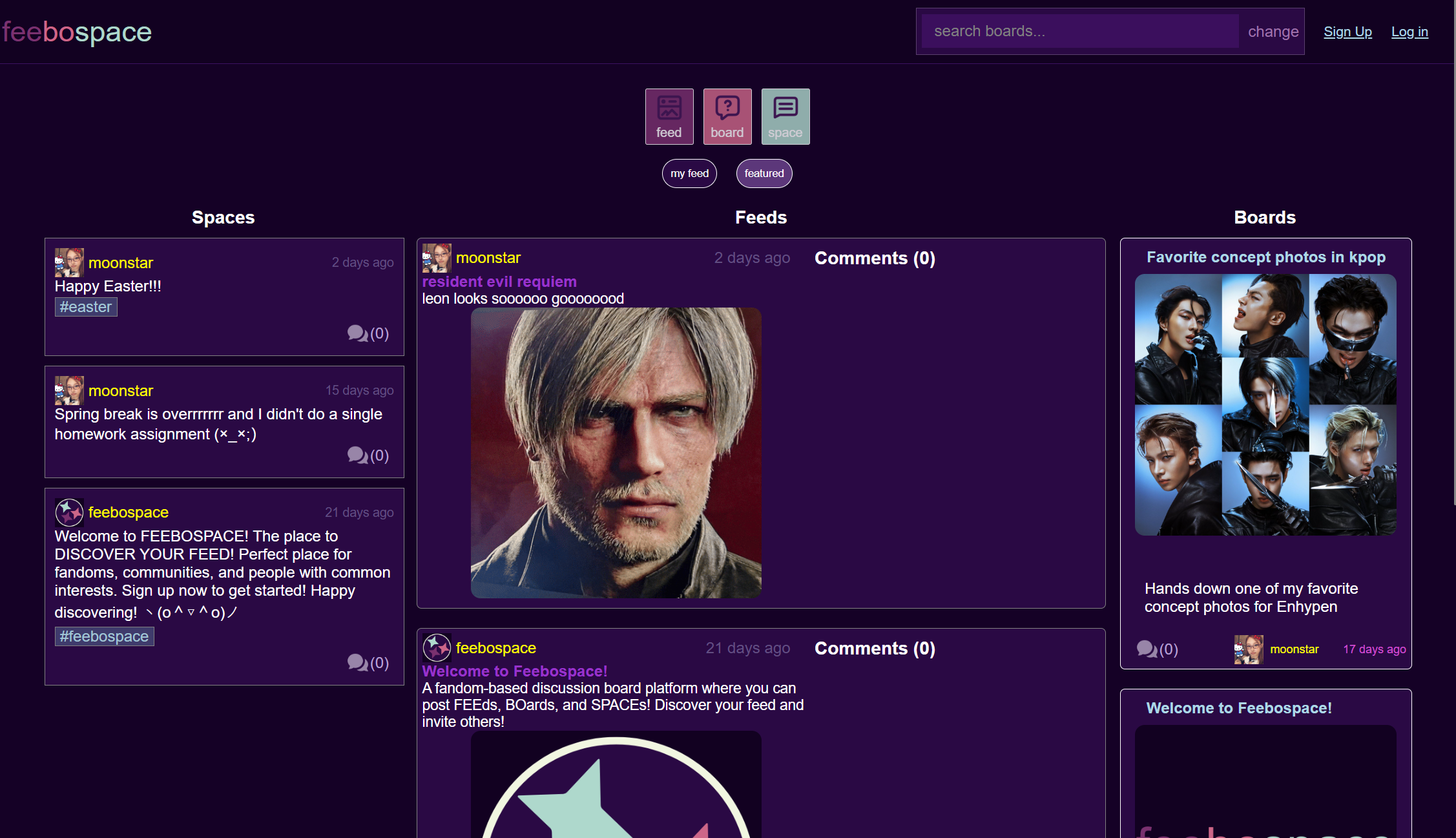Open the #feebospace hashtag
This screenshot has height=838, width=1456.
point(104,636)
